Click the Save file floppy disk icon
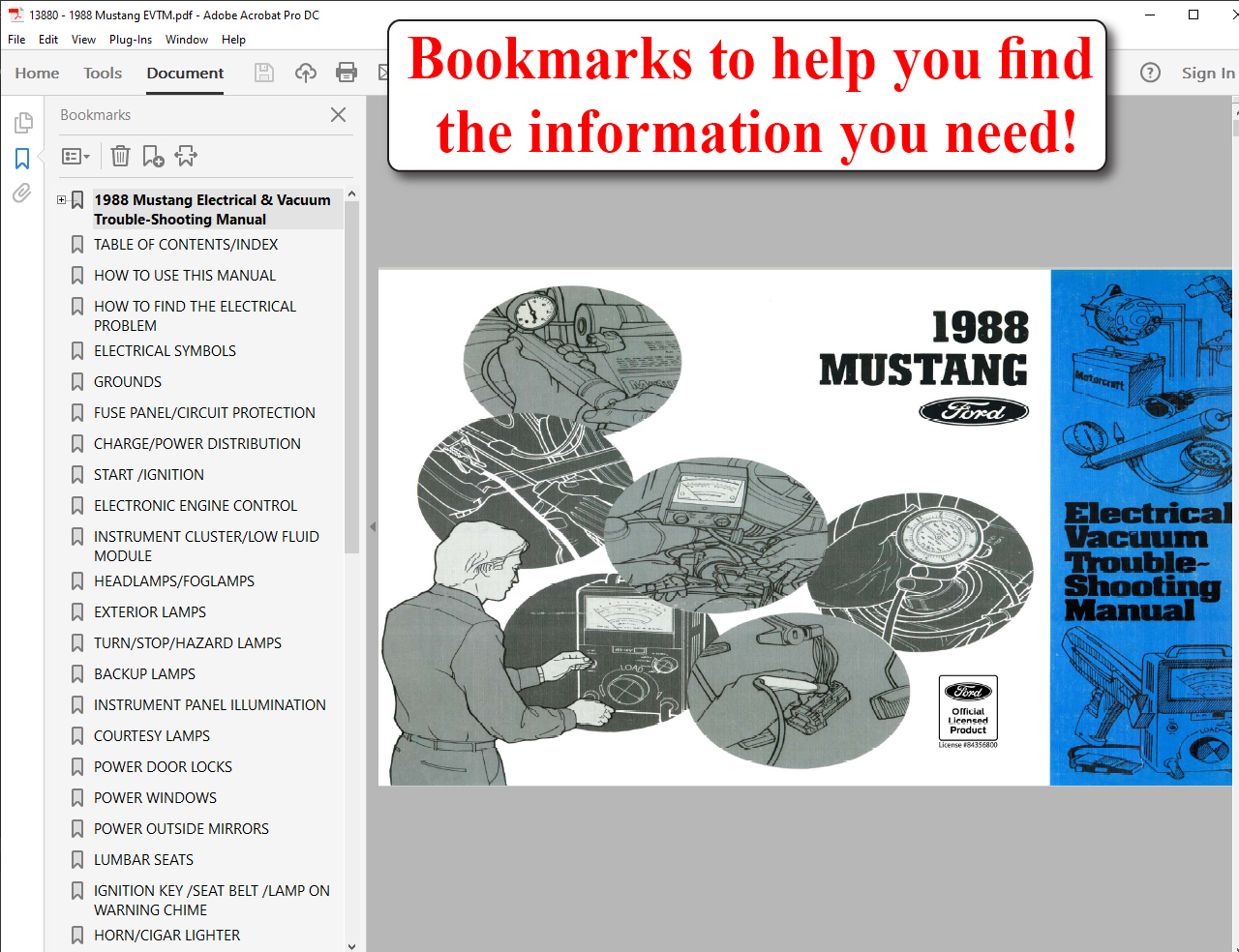This screenshot has height=952, width=1239. pos(264,73)
